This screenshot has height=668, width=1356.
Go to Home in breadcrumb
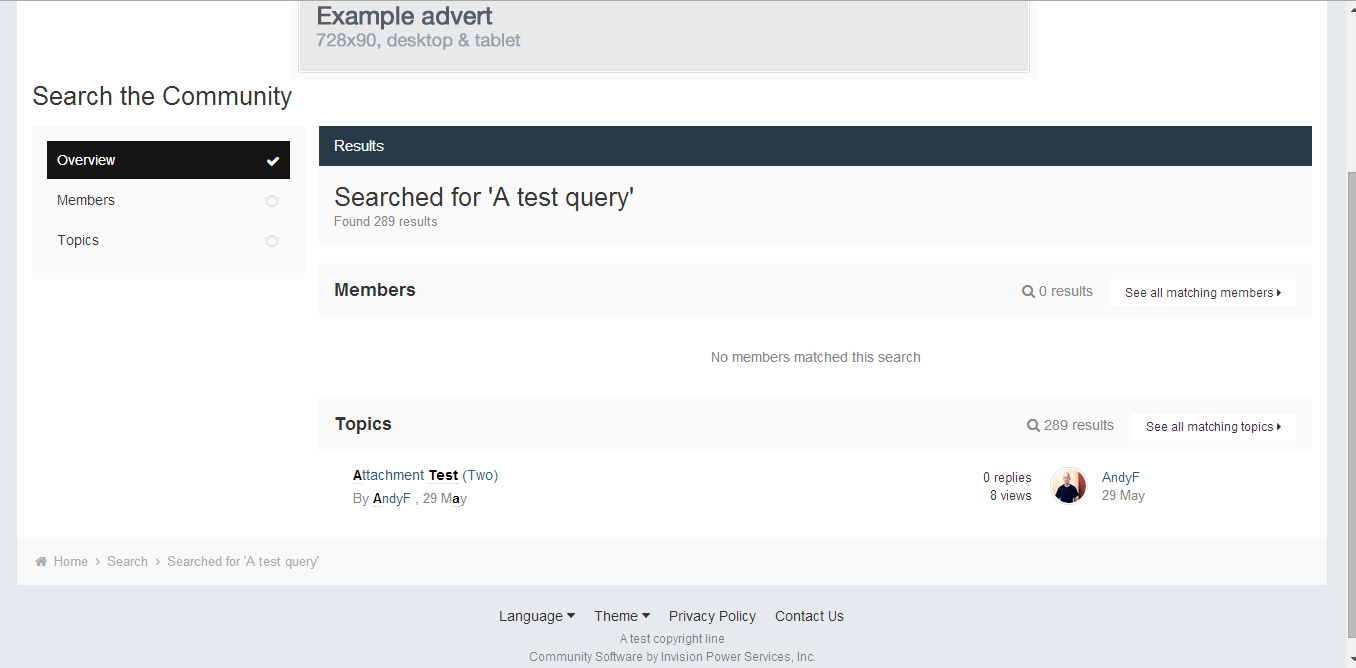point(71,562)
